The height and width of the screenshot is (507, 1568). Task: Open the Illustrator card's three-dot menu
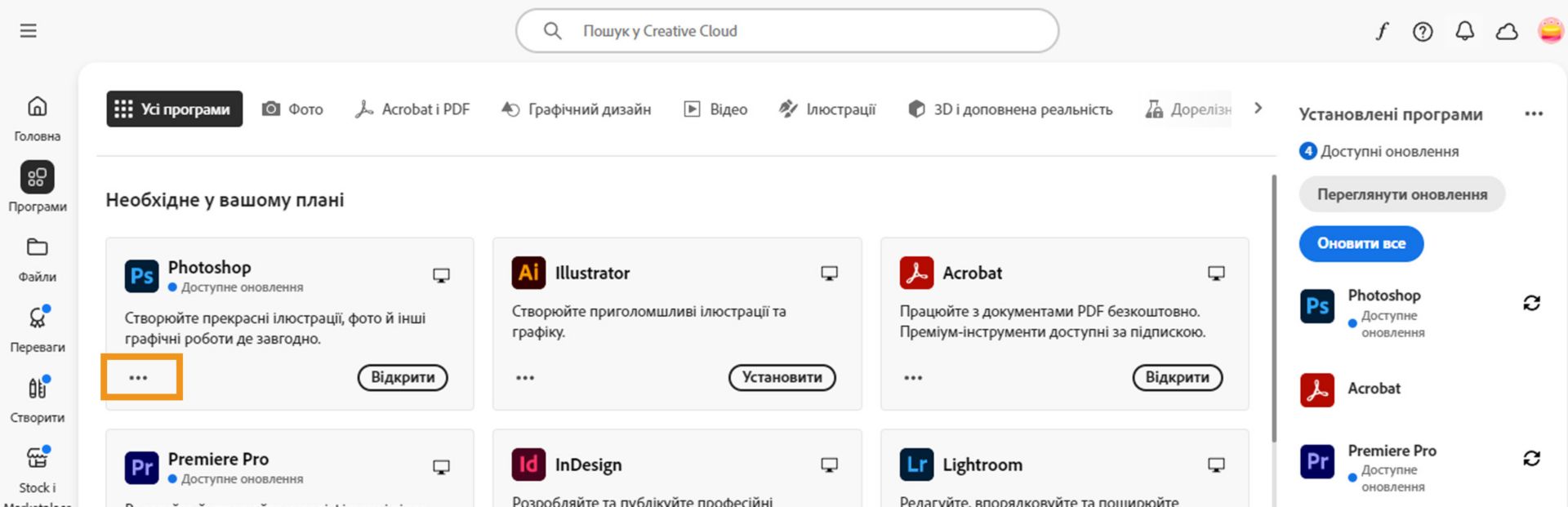click(x=525, y=377)
